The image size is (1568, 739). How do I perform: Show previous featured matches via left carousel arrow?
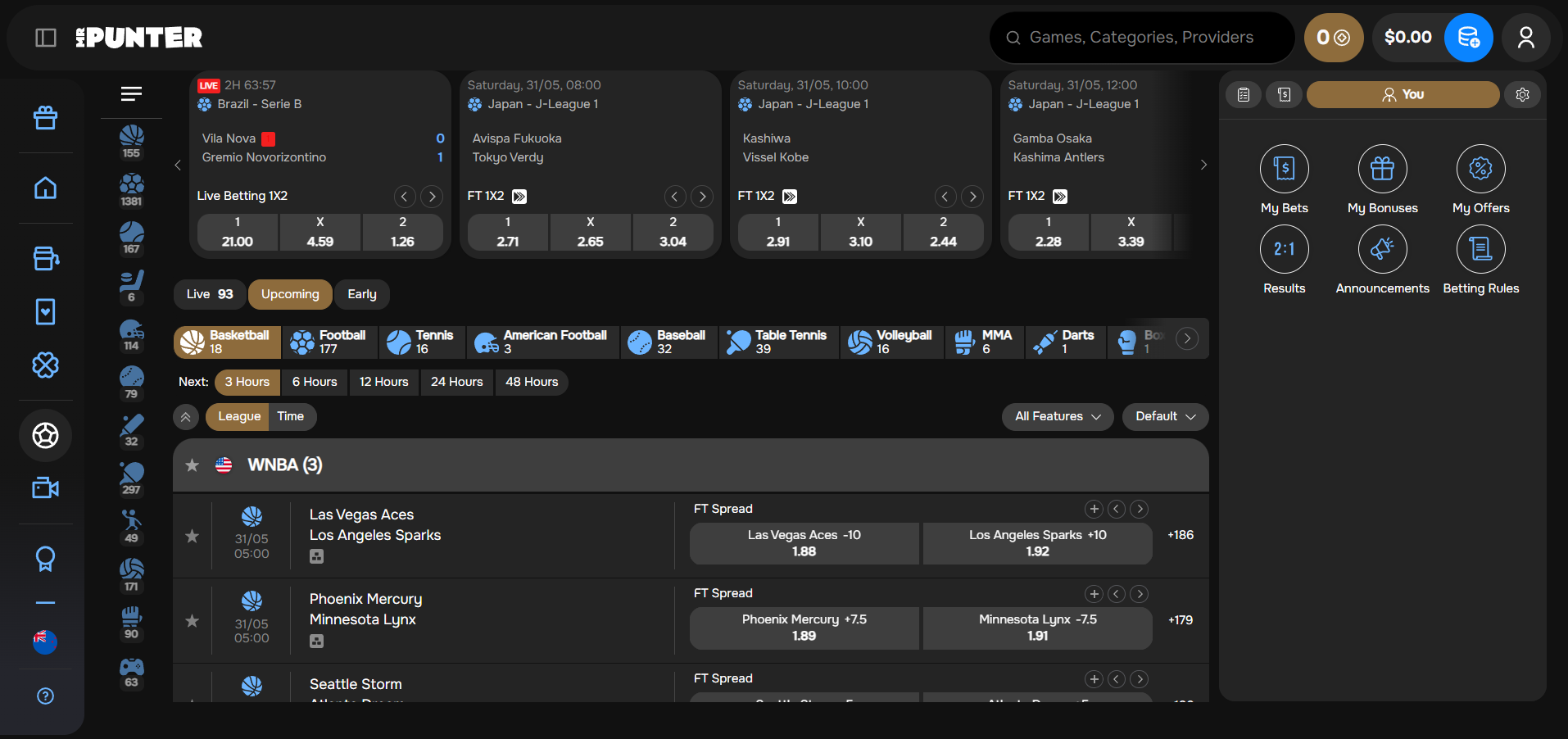coord(178,165)
